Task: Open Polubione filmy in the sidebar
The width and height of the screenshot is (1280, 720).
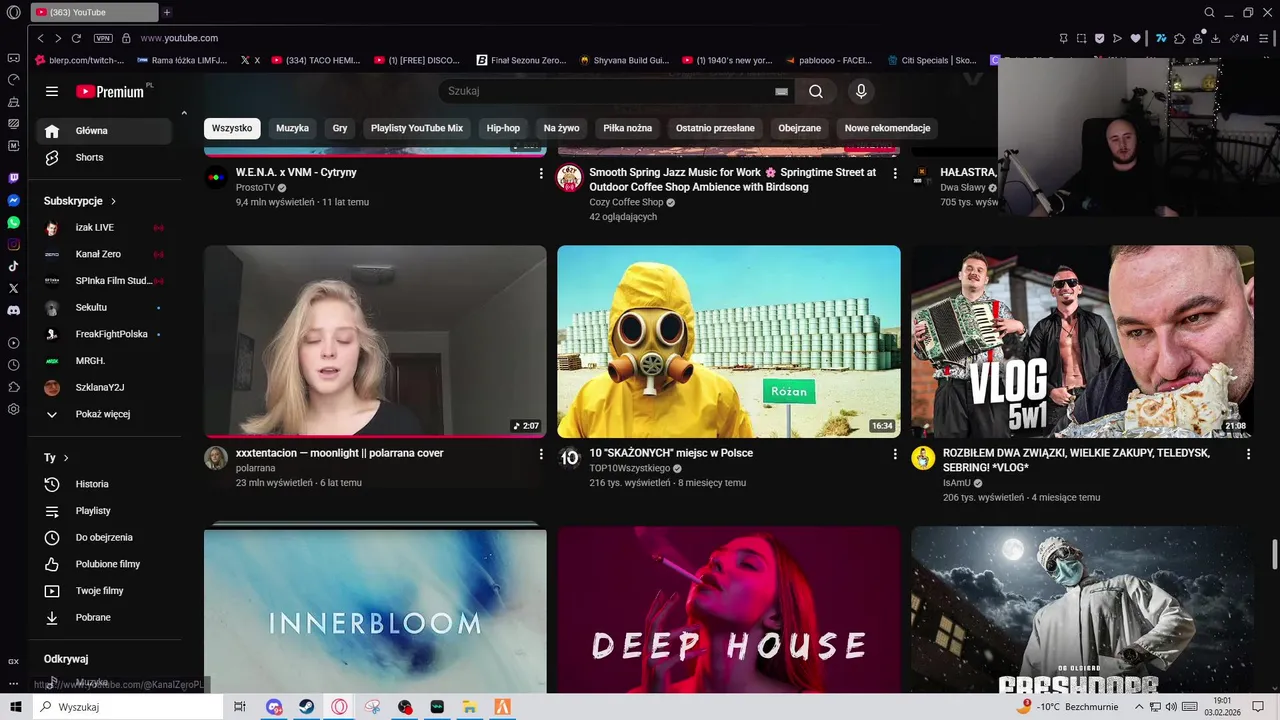Action: (105, 564)
